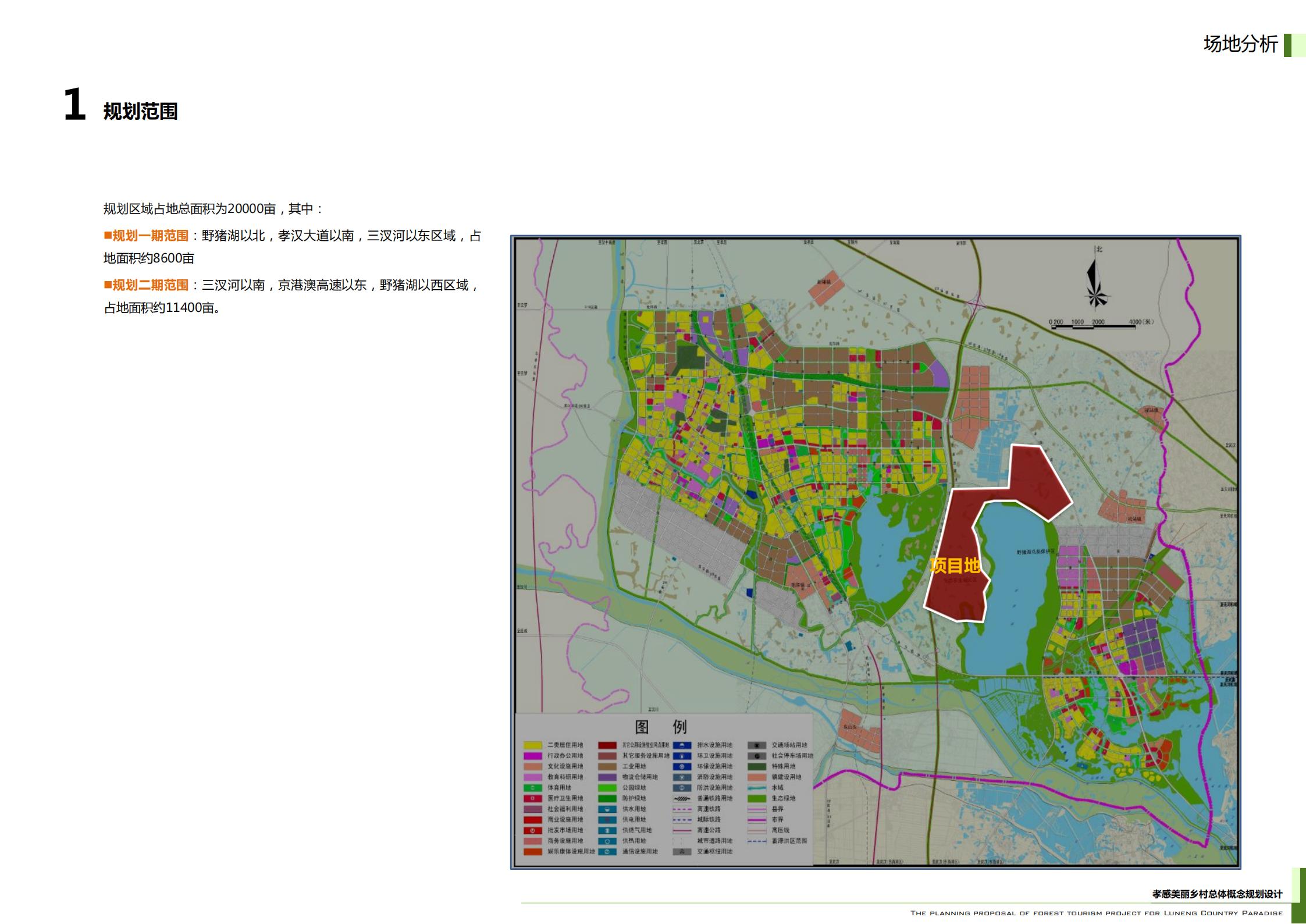This screenshot has width=1306, height=924.
Task: Click the 供水用地 legend symbol
Action: pyautogui.click(x=607, y=809)
